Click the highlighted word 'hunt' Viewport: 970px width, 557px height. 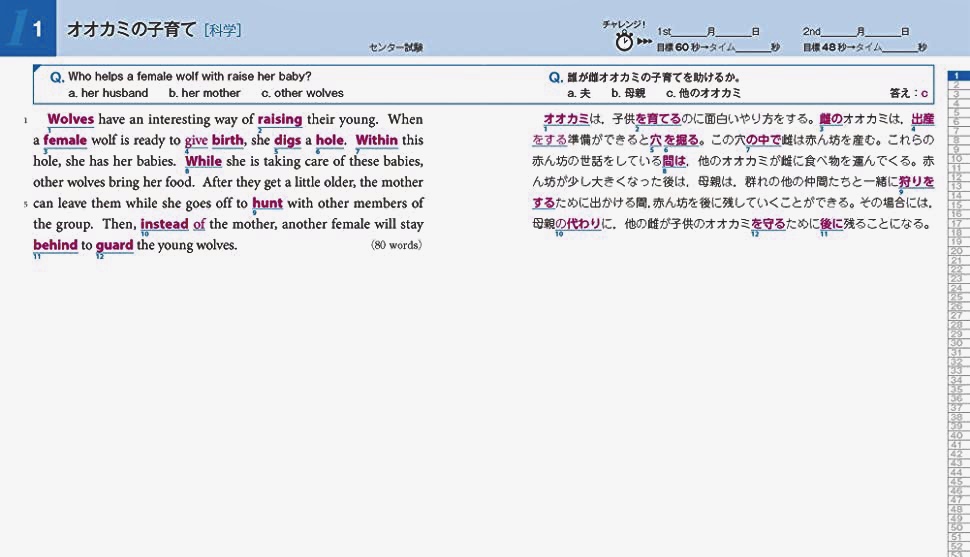(267, 203)
